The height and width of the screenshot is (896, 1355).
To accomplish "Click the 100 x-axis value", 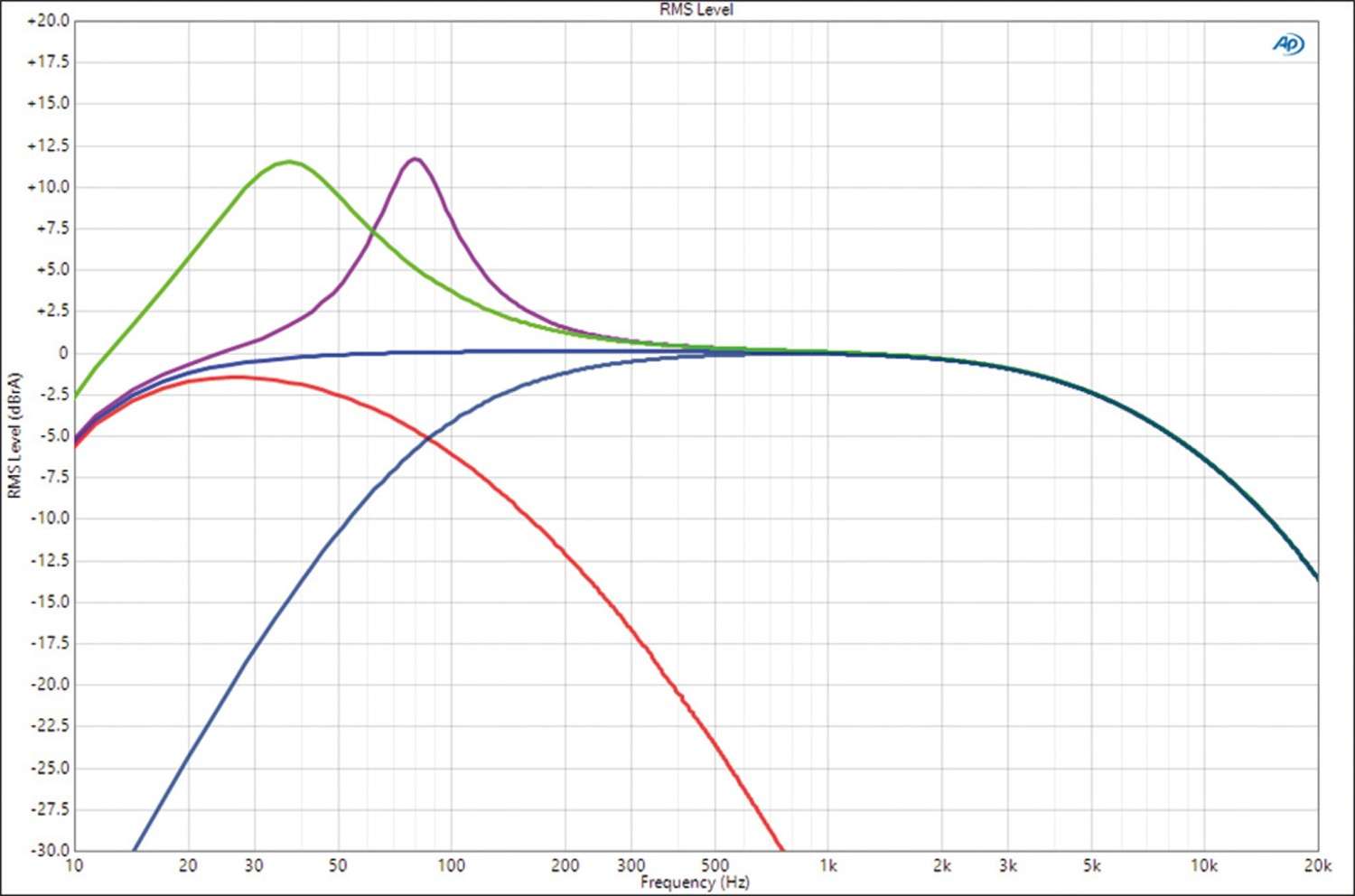I will point(451,865).
